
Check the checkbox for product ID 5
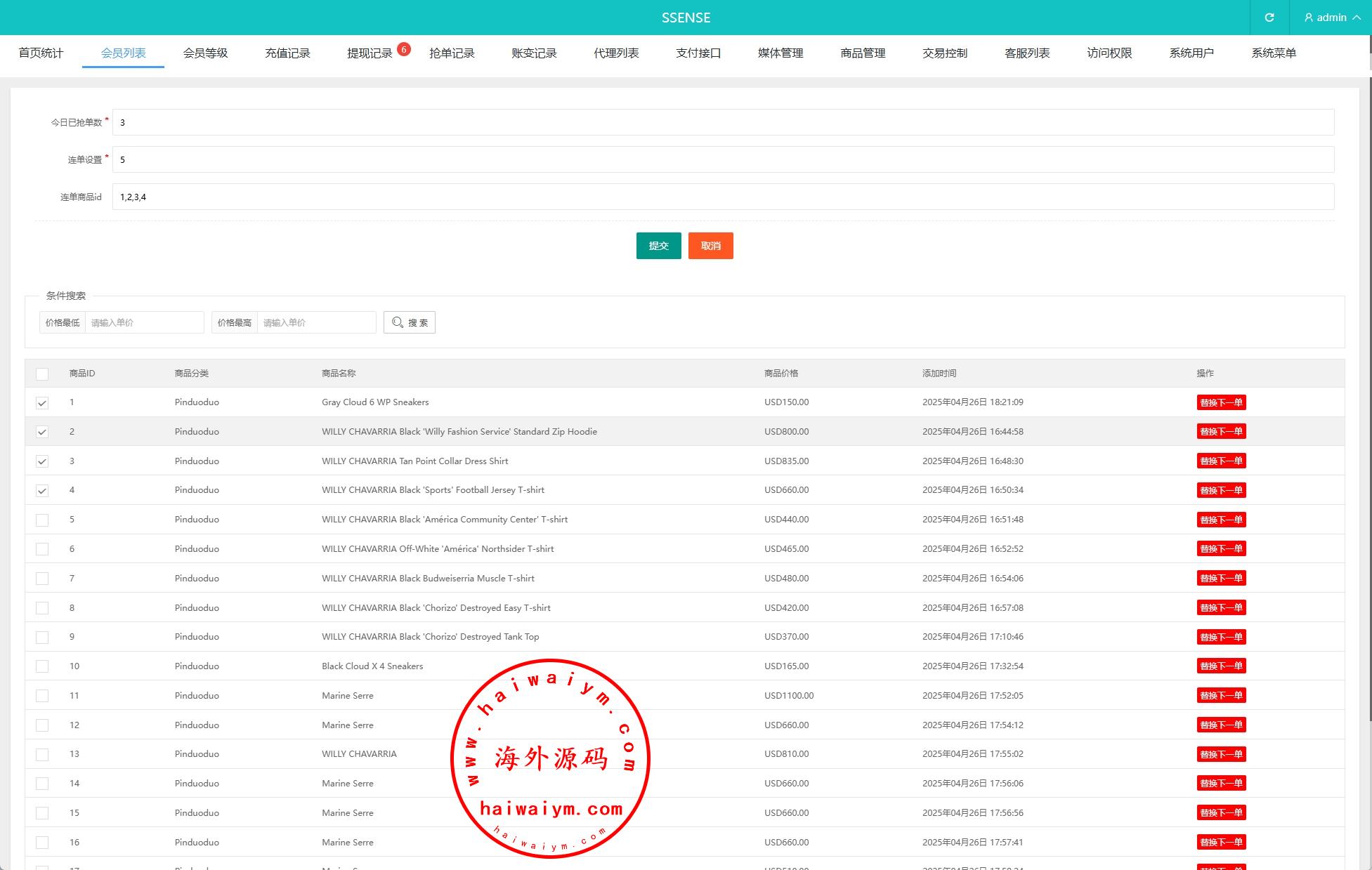click(x=42, y=520)
